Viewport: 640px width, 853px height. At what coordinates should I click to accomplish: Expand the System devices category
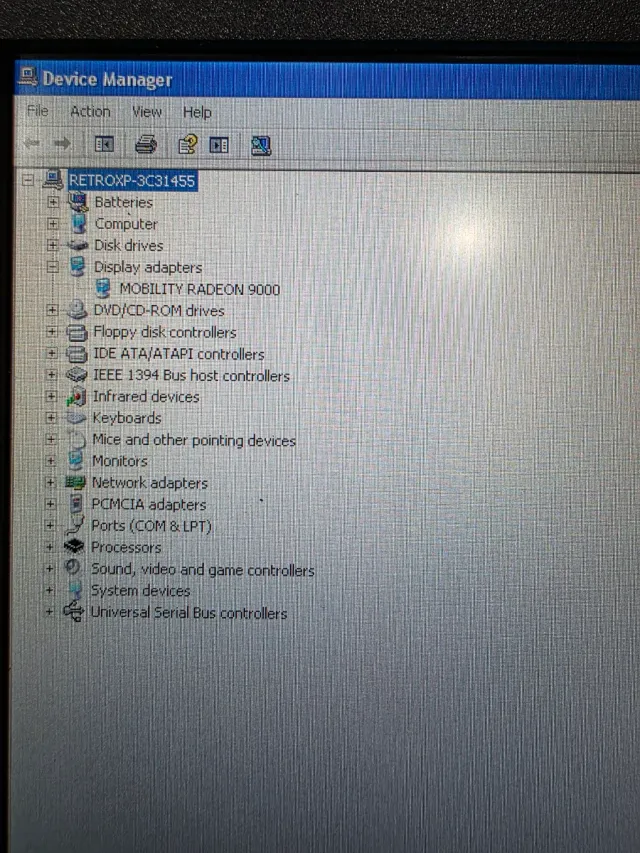(50, 590)
